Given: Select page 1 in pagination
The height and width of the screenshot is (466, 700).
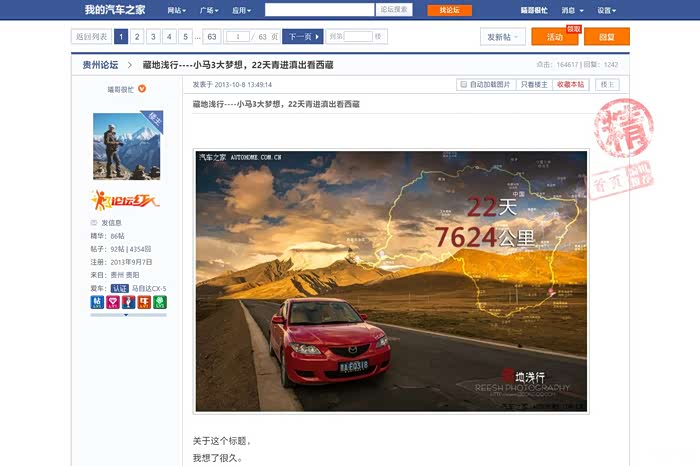Looking at the screenshot, I should pos(121,37).
